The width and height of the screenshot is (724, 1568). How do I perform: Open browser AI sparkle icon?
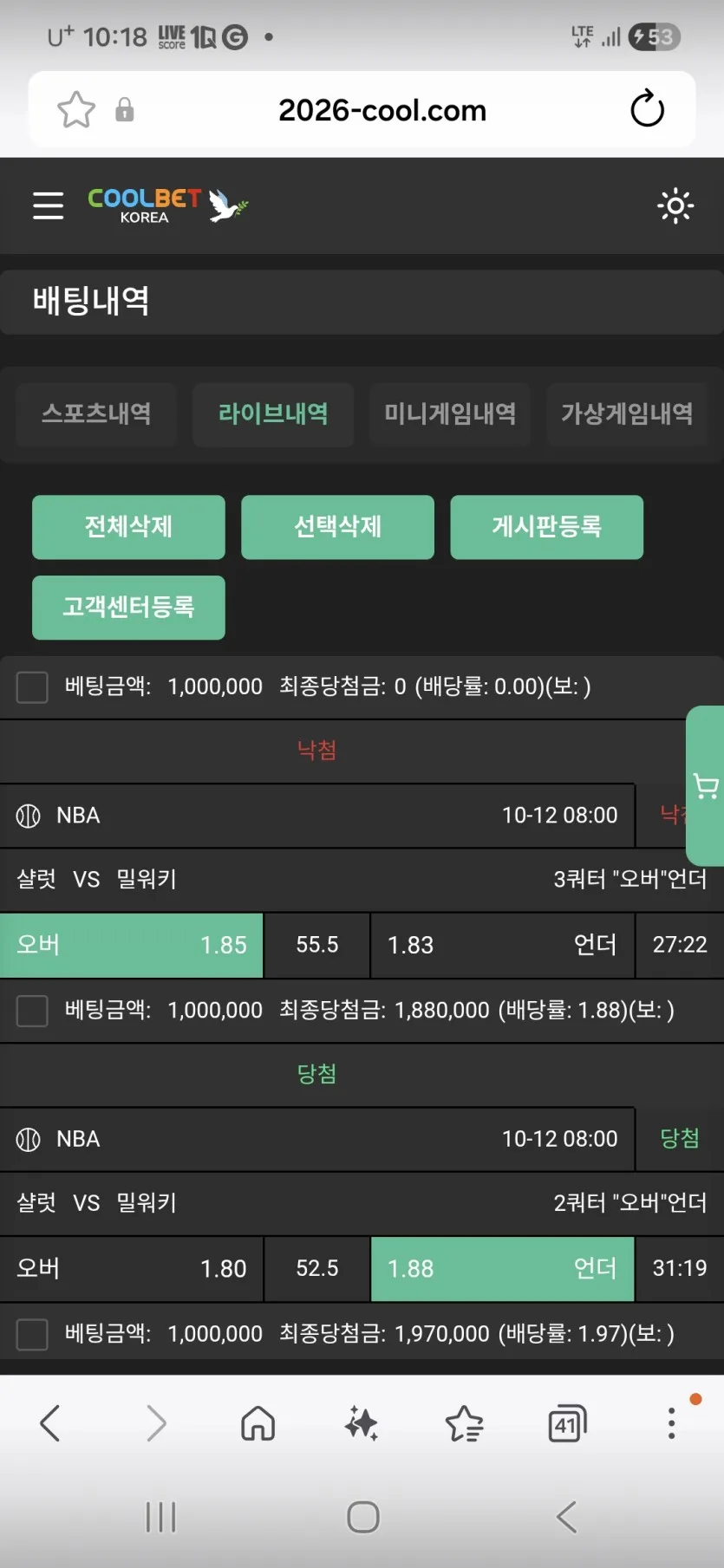pos(362,1423)
